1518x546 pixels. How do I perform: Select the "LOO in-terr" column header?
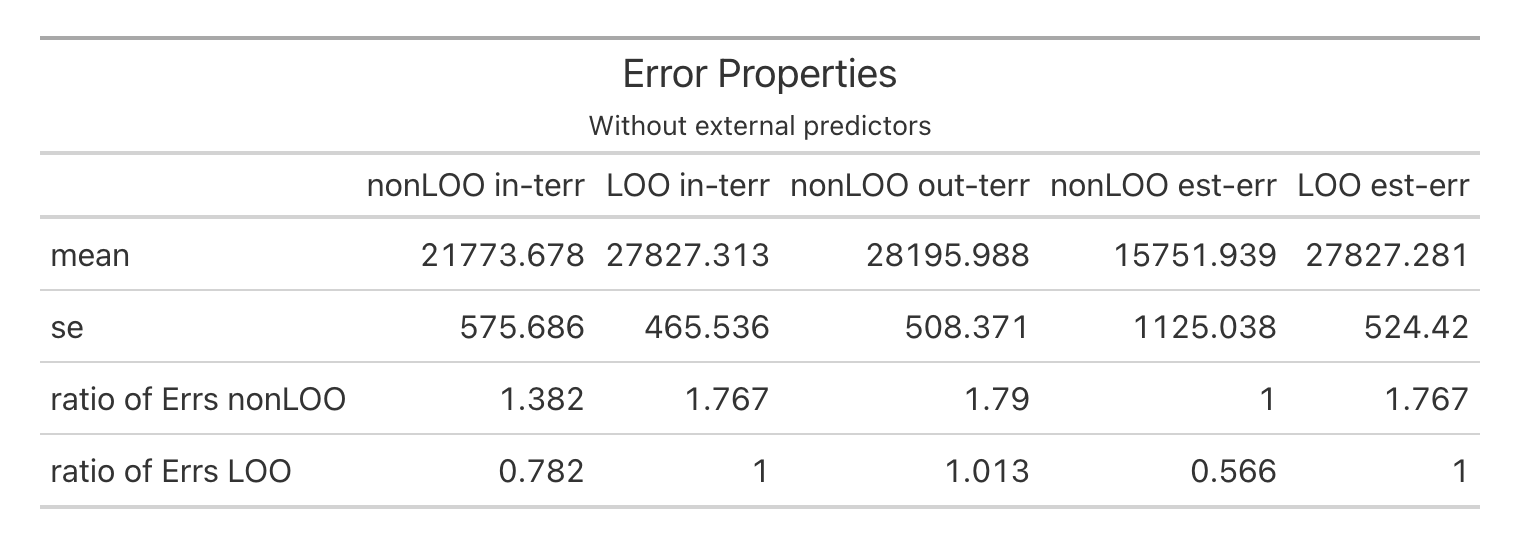pos(688,186)
